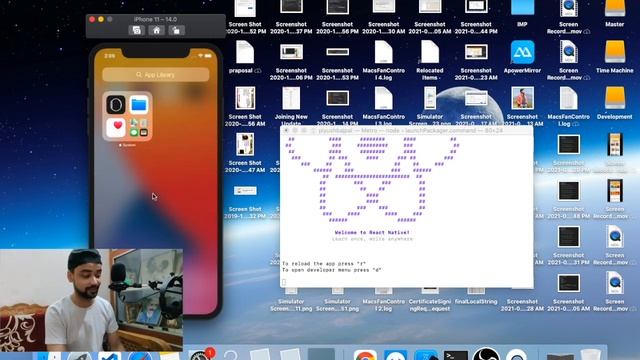Select the Screenshot with portrait photo thumbnail
Screen dimensions: 640x360
pyautogui.click(x=522, y=98)
